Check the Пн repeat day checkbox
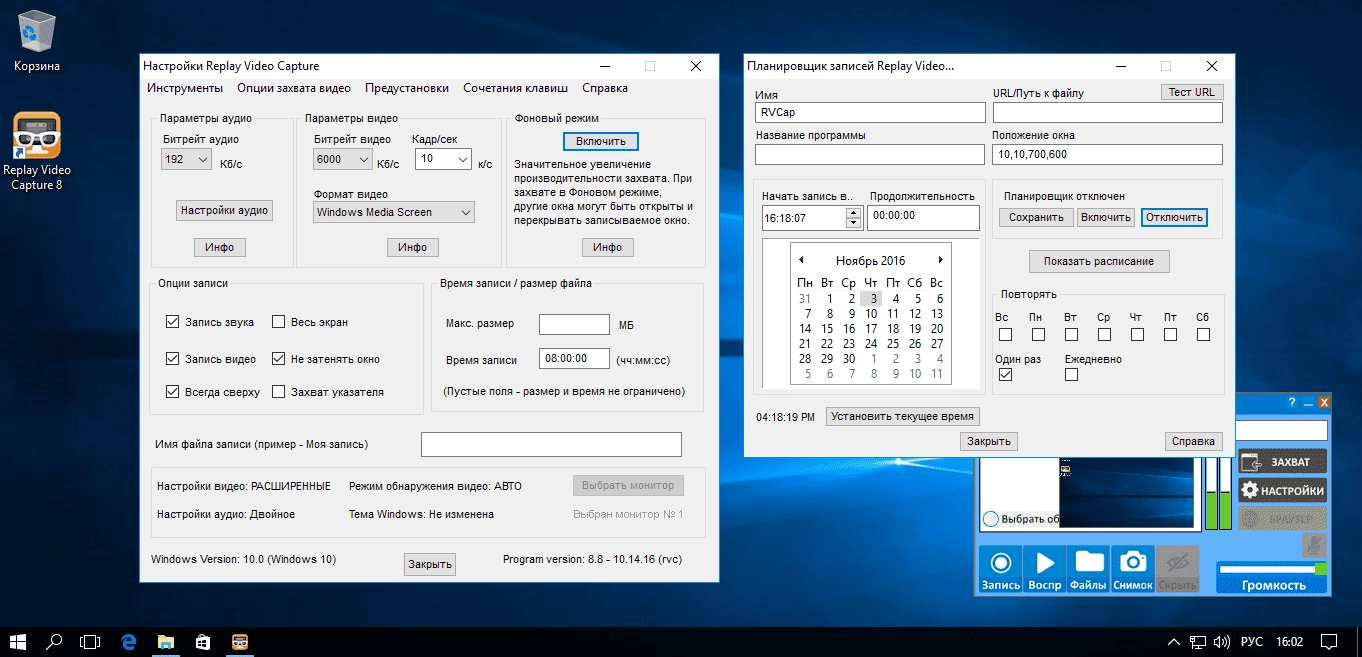1362x657 pixels. tap(1038, 335)
